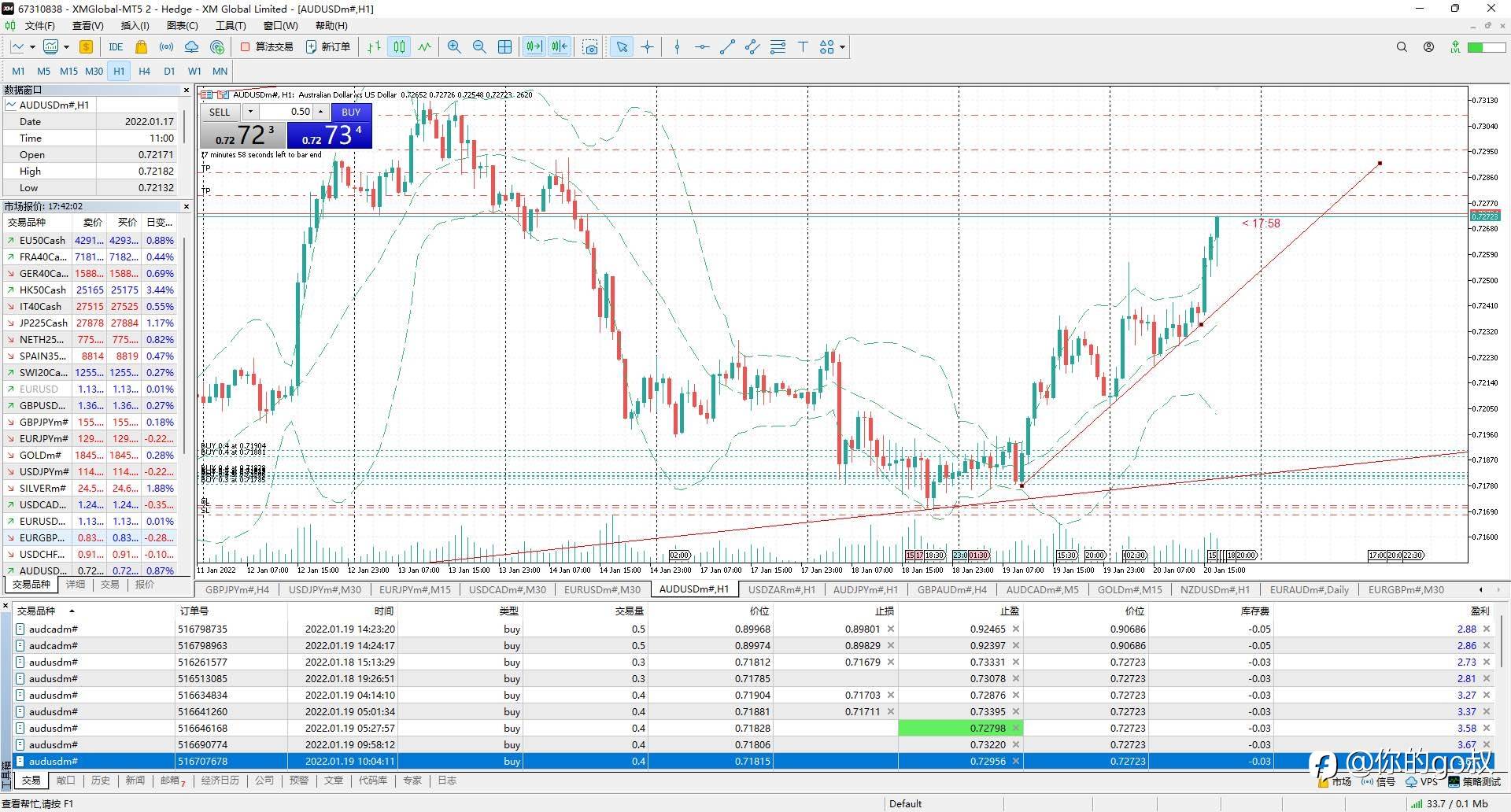Take a chart screenshot with camera icon
The image size is (1511, 812).
tap(590, 47)
